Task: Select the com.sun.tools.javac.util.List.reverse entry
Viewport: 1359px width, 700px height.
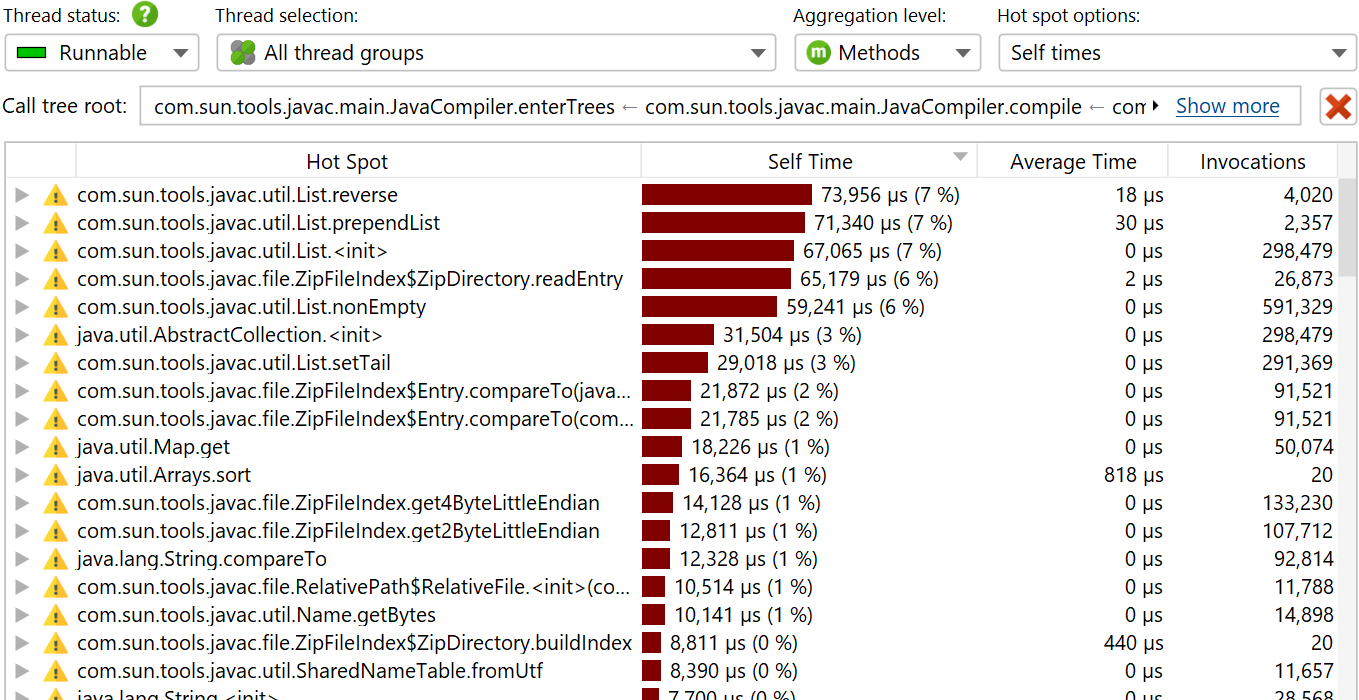Action: coord(237,195)
